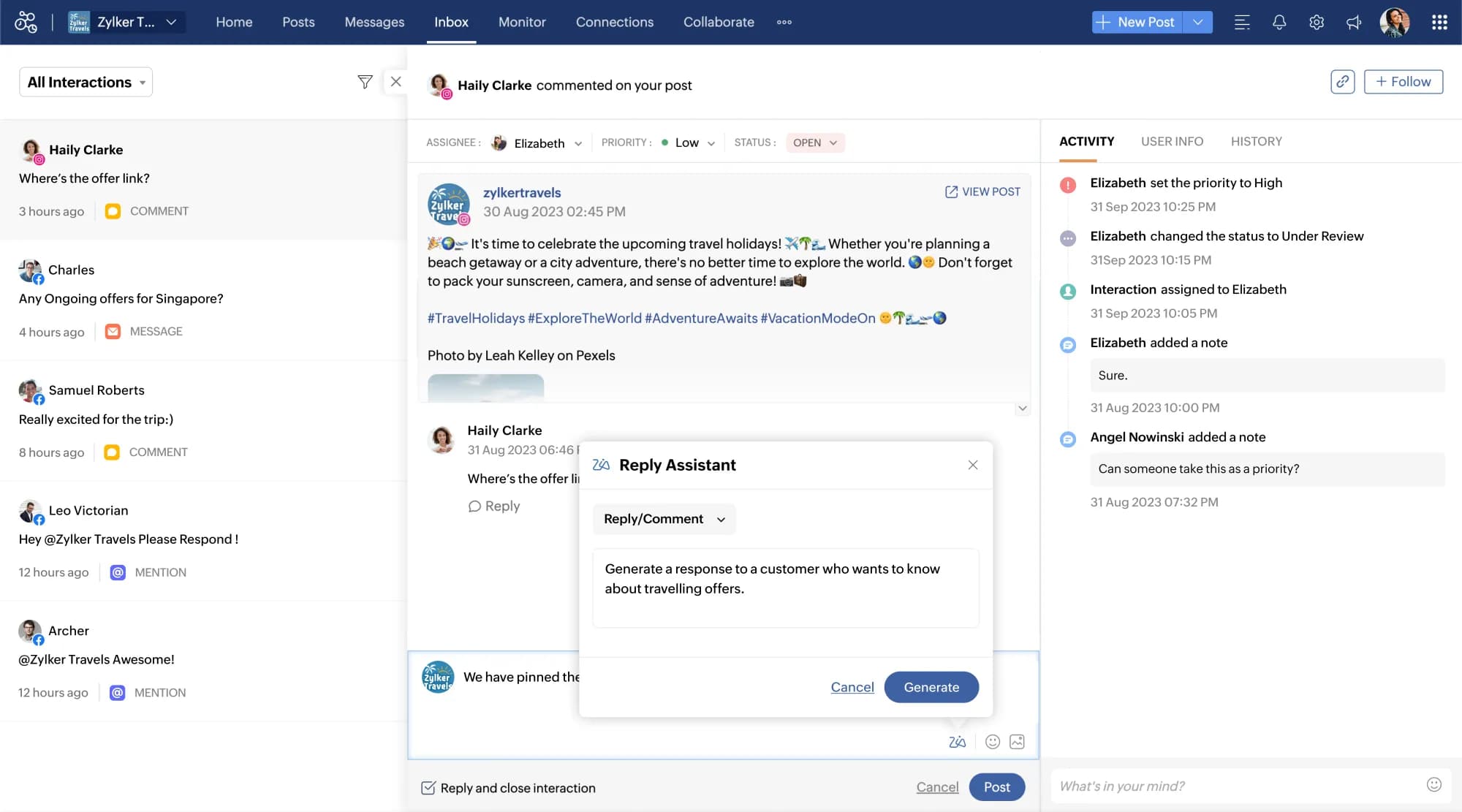Viewport: 1462px width, 812px height.
Task: Click the notifications bell icon
Action: pyautogui.click(x=1279, y=22)
